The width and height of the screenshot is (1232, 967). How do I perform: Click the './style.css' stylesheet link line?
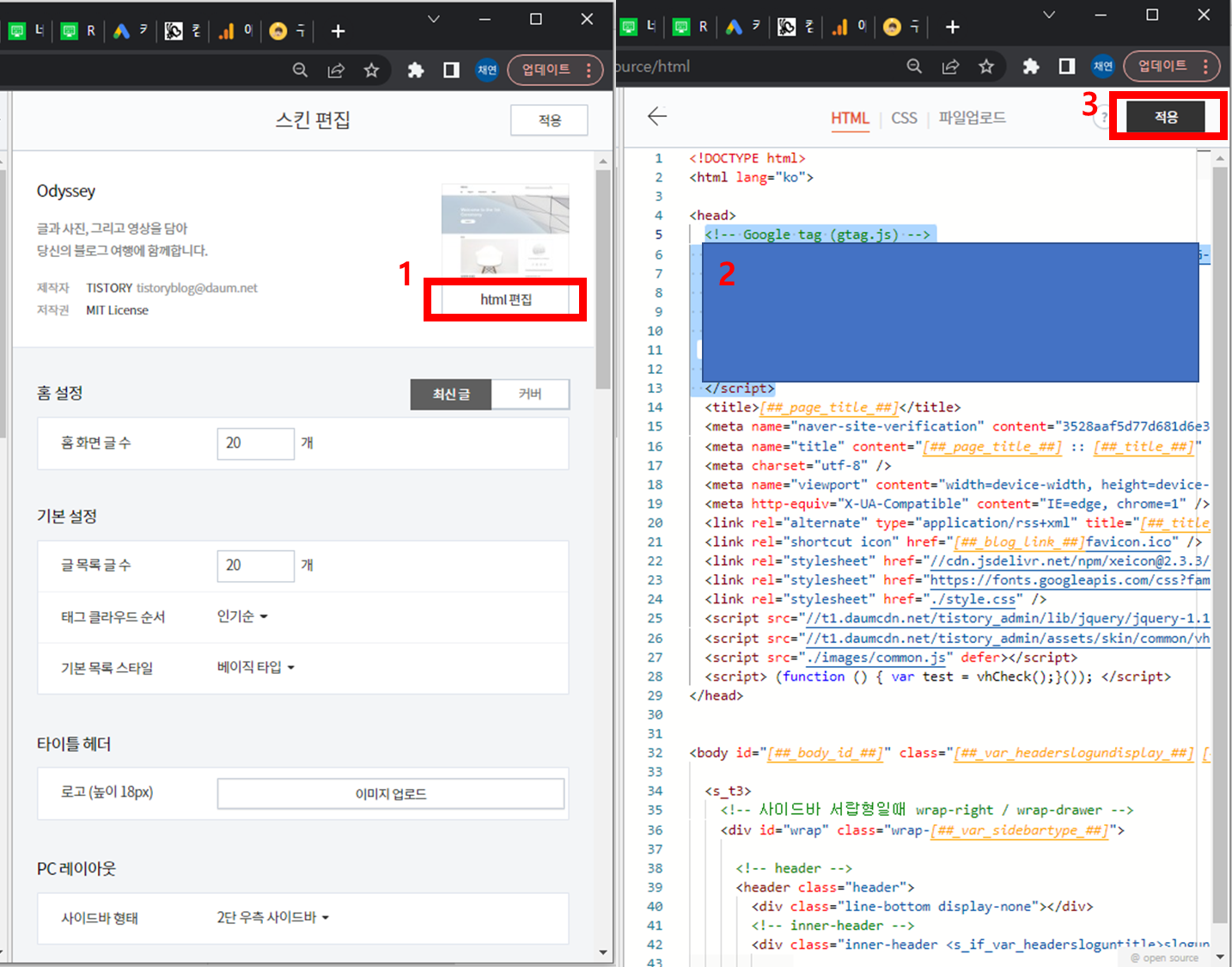tap(875, 599)
